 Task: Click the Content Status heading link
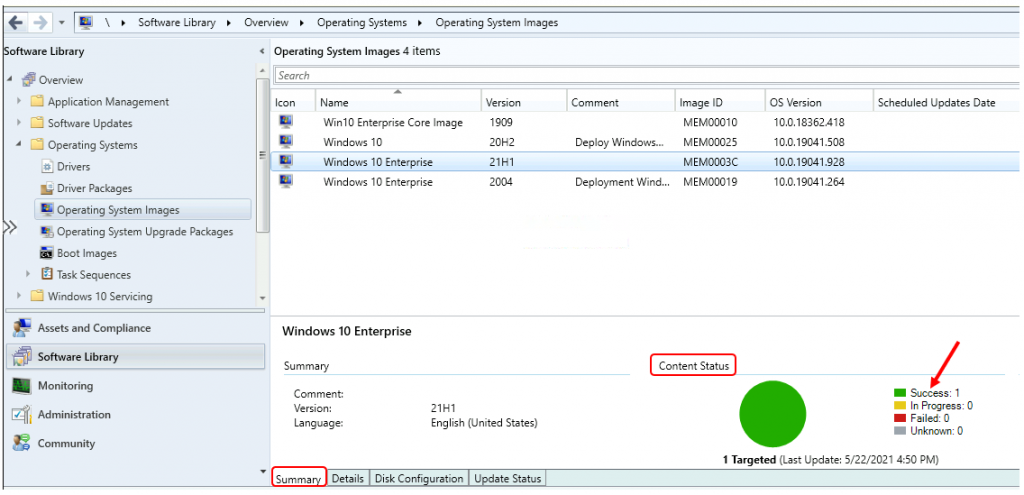(x=694, y=366)
